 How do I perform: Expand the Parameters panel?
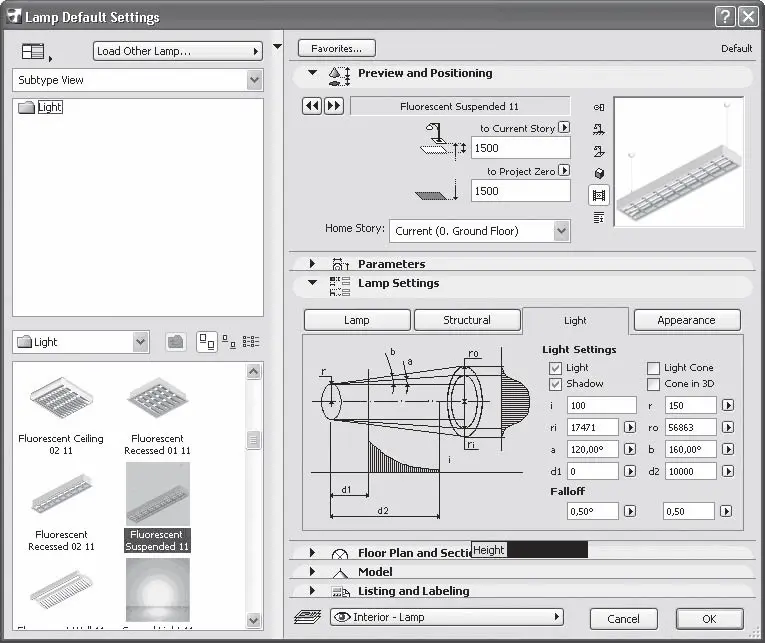coord(312,263)
